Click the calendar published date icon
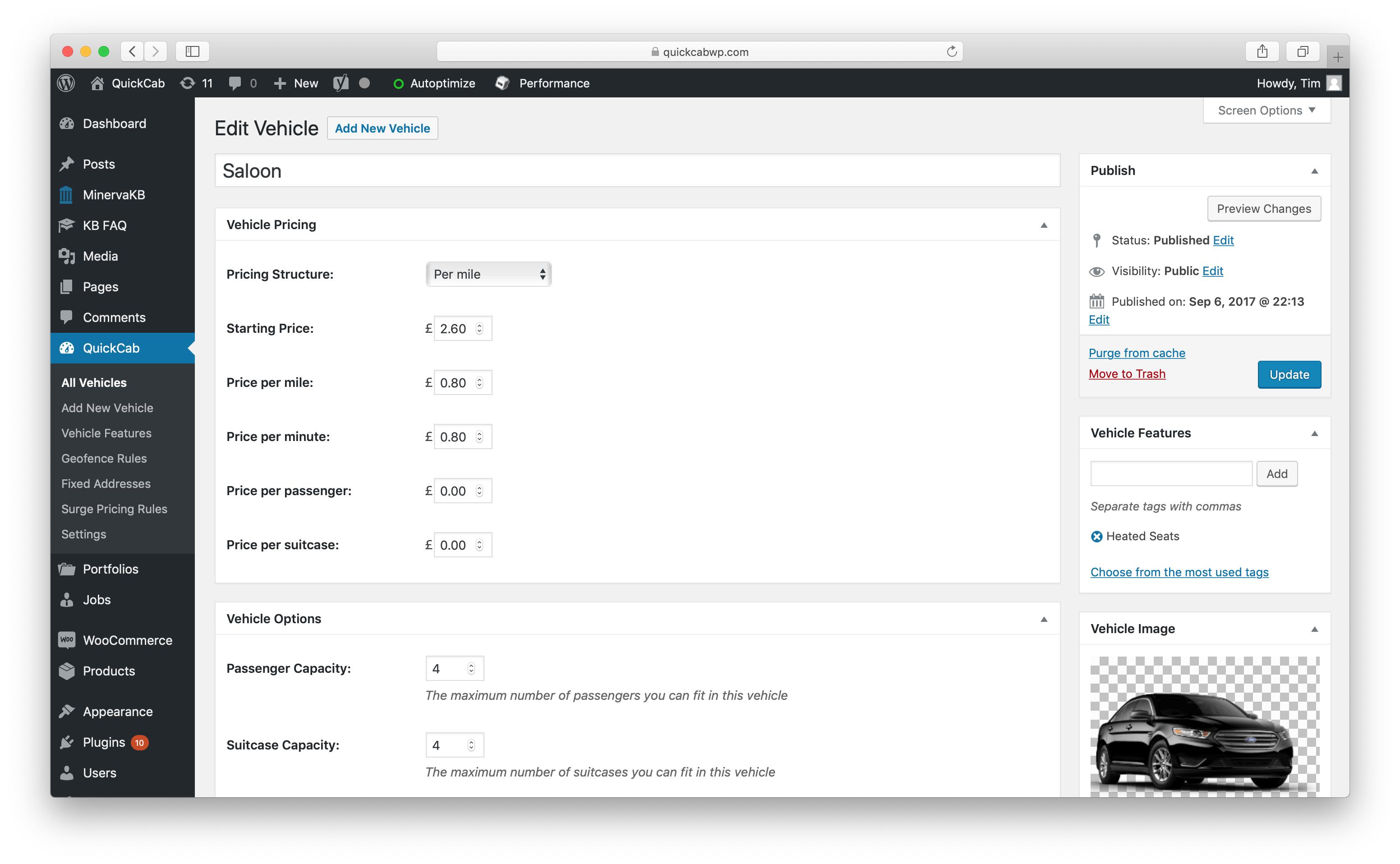Image resolution: width=1400 pixels, height=864 pixels. [x=1097, y=300]
